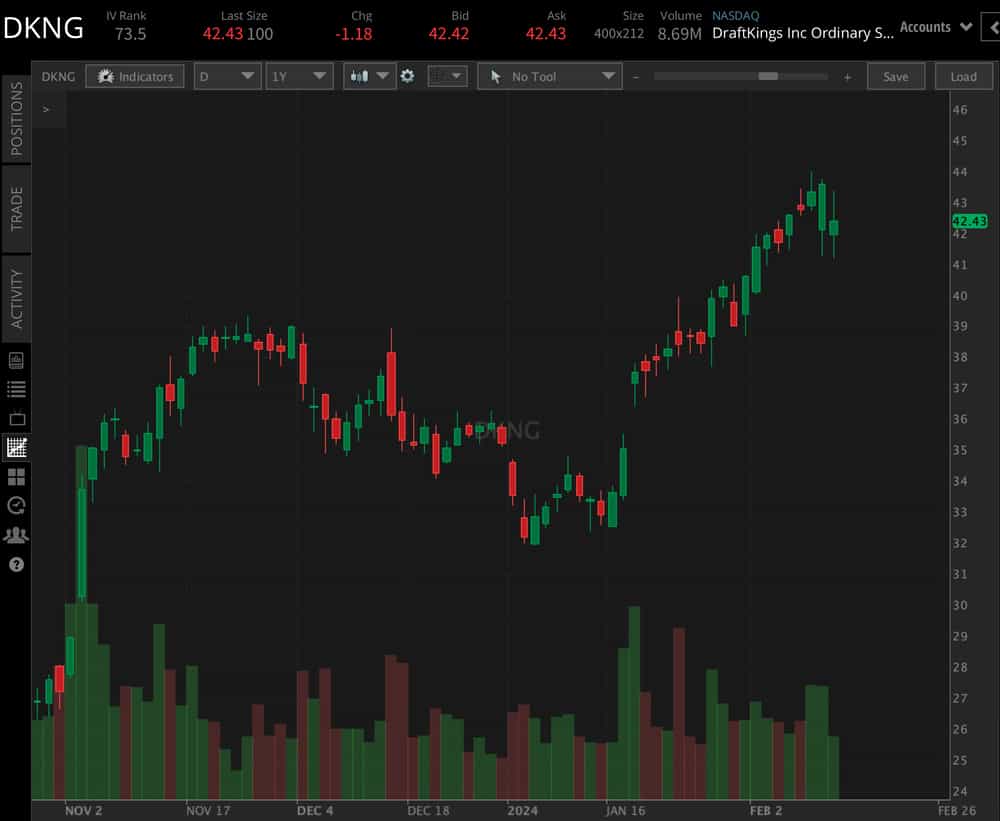Click the newspaper icon in sidebar

click(16, 360)
